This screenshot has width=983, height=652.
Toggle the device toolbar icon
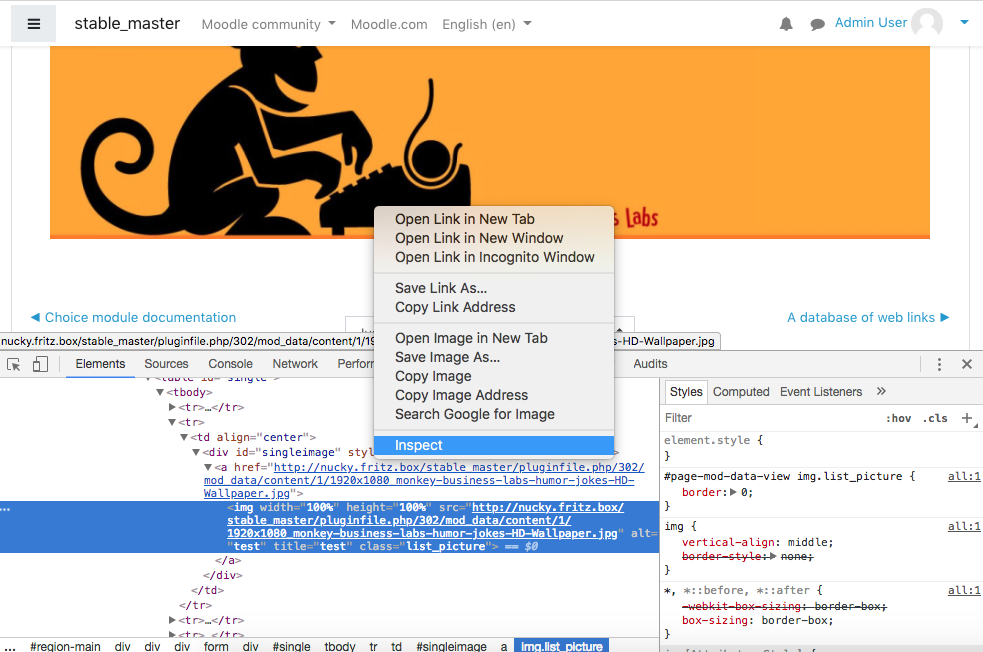tap(40, 364)
